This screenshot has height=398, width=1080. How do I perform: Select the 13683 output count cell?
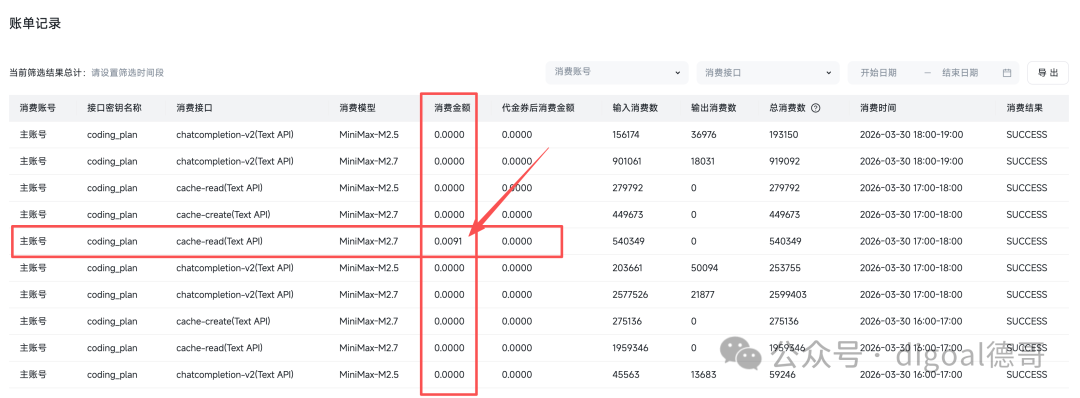[704, 375]
